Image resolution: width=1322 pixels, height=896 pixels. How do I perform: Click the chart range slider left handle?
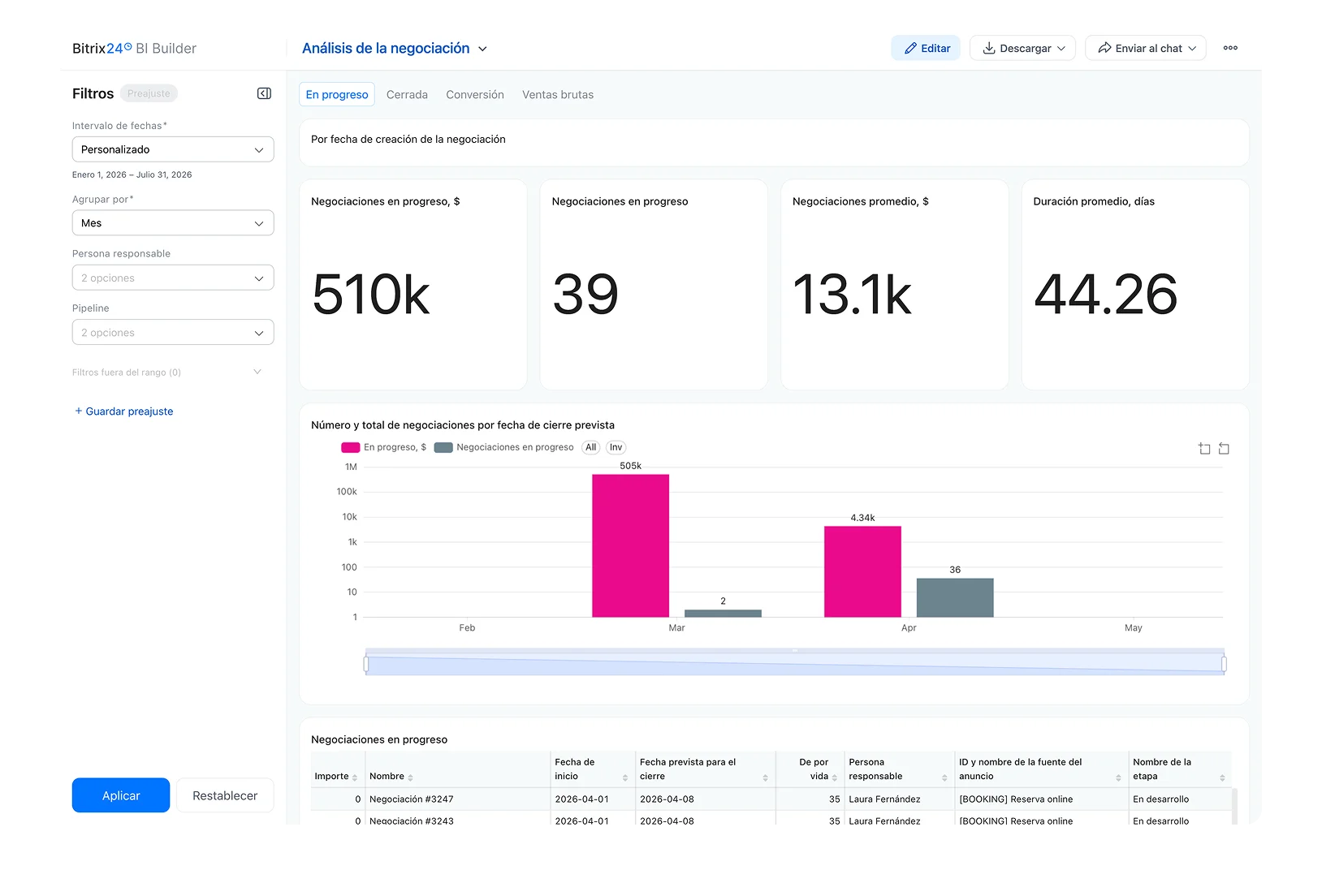pos(366,664)
